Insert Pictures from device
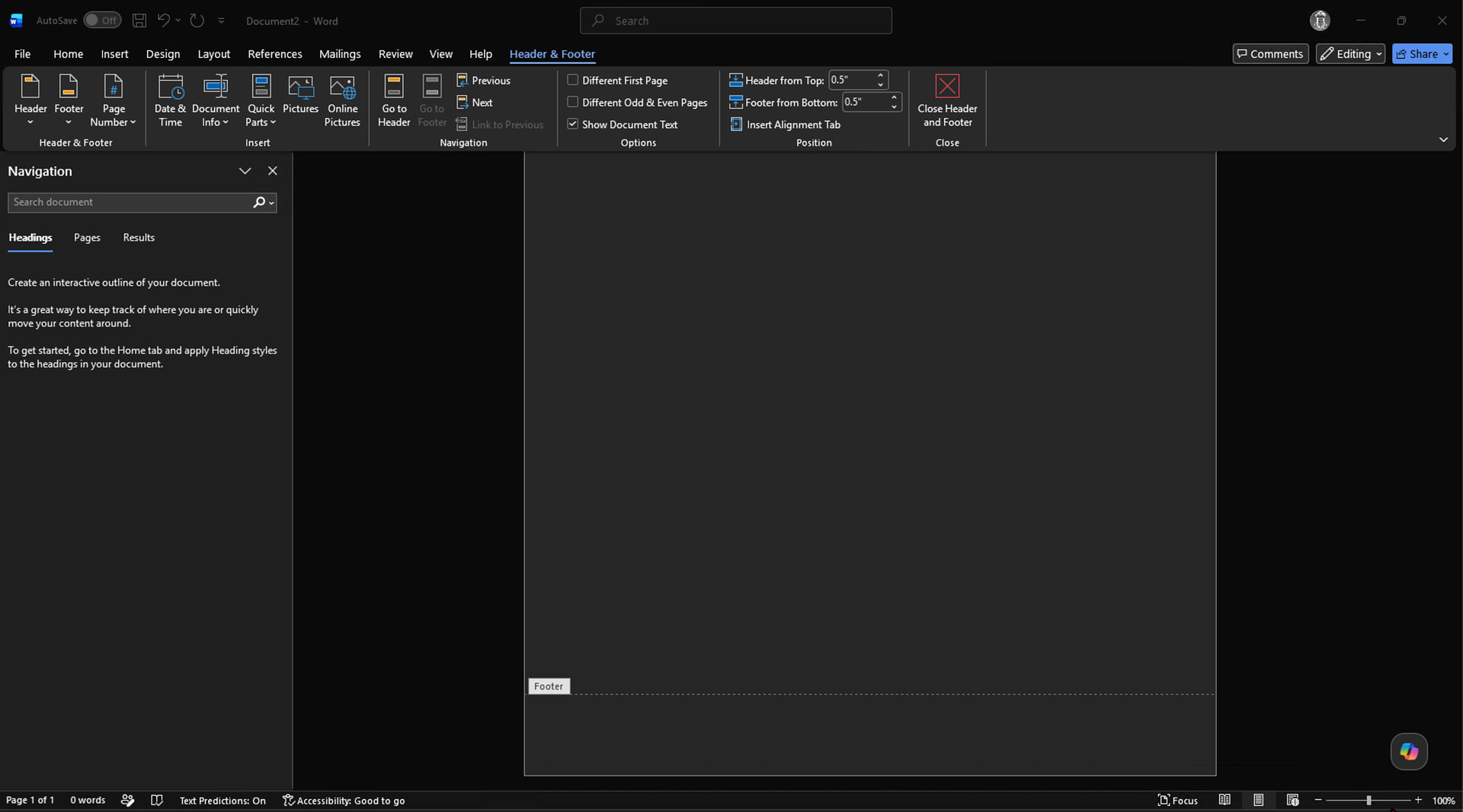Viewport: 1463px width, 812px height. pos(300,95)
